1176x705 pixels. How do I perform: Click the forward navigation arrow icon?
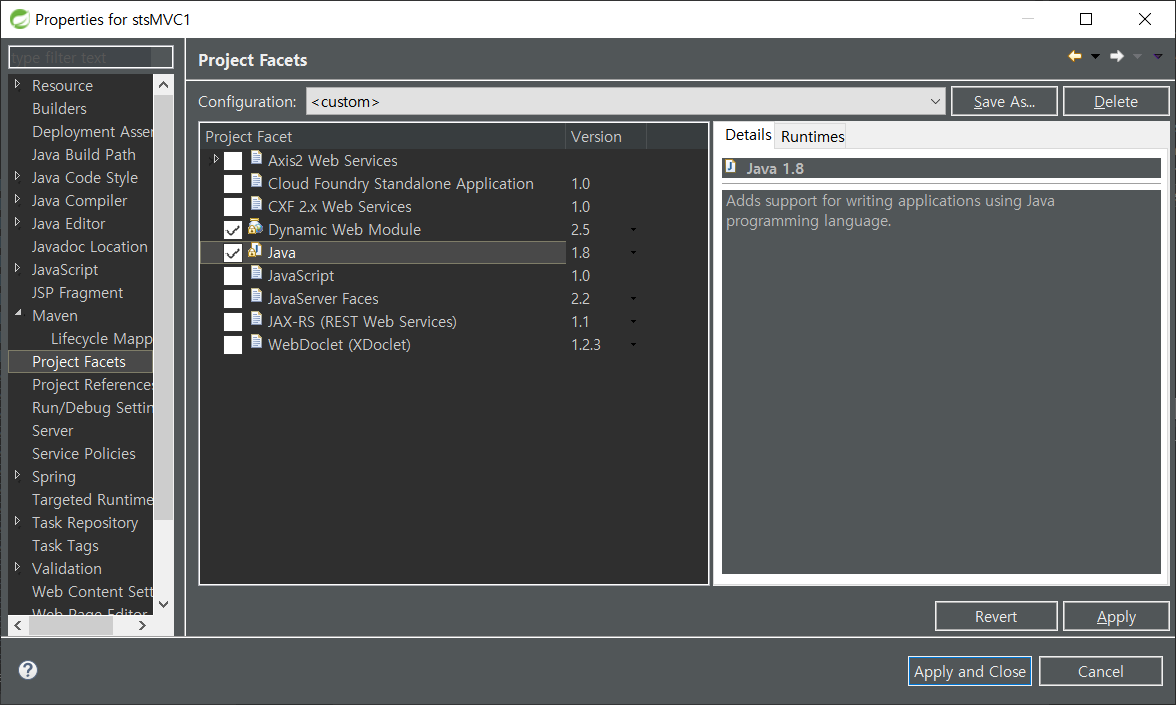pos(1117,56)
